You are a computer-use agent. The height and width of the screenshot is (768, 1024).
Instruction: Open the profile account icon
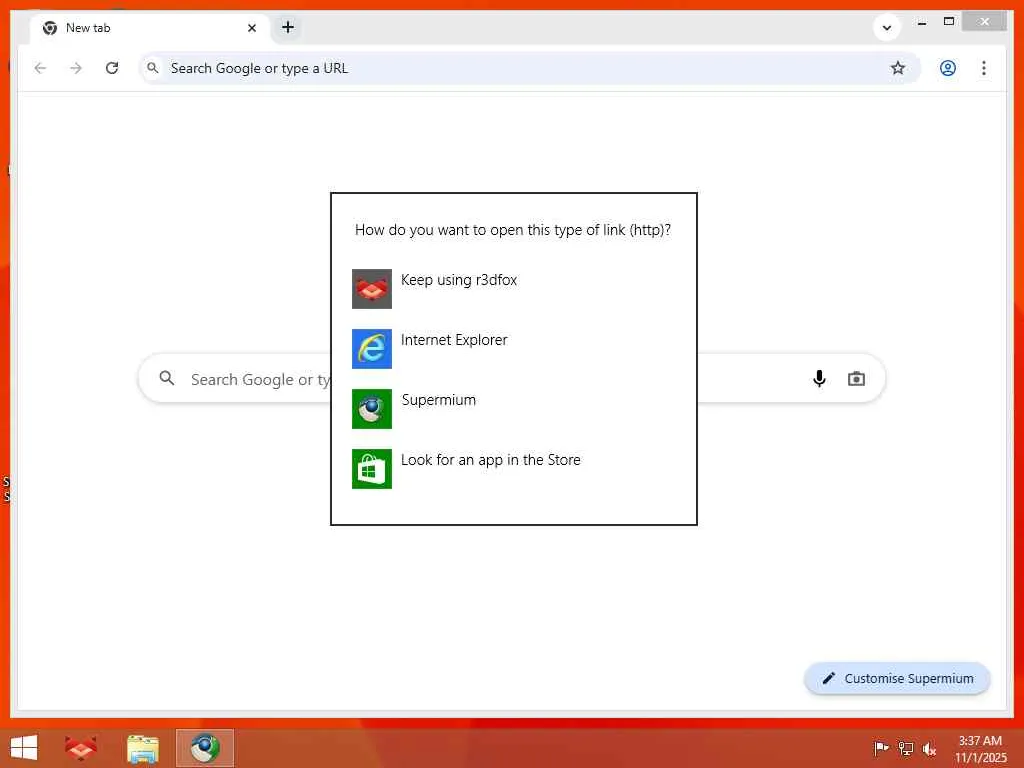948,68
